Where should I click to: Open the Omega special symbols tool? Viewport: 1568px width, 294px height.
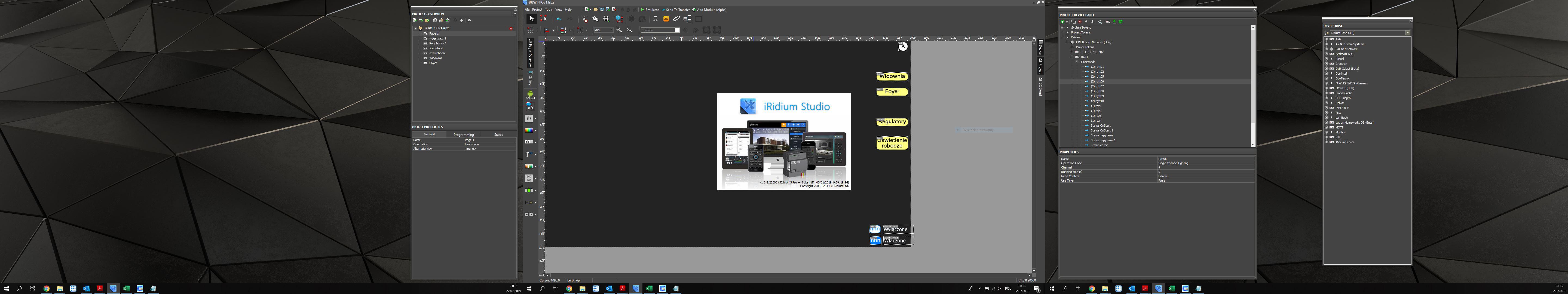[x=656, y=19]
